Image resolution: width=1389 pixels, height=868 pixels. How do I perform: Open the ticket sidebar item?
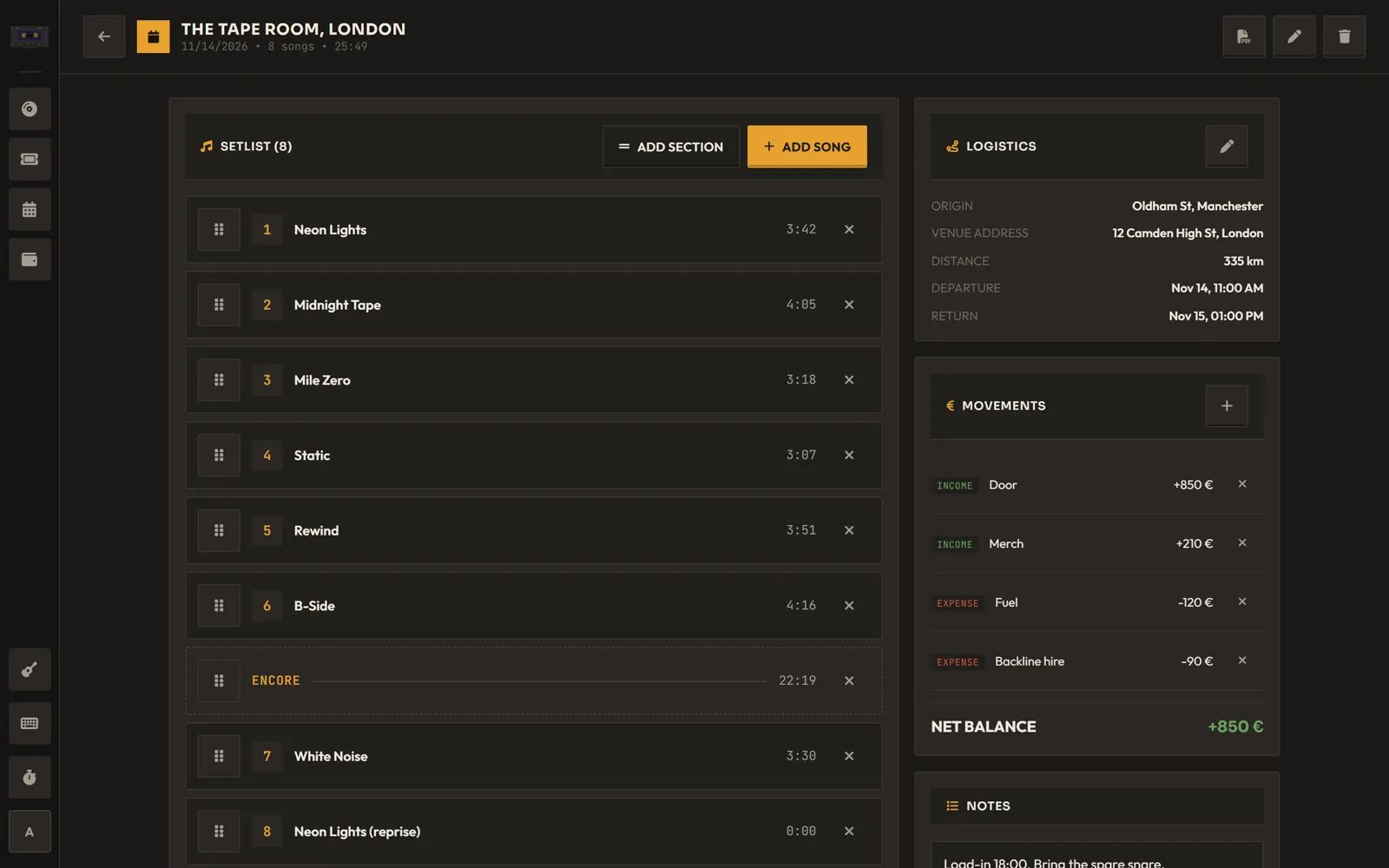click(x=30, y=160)
